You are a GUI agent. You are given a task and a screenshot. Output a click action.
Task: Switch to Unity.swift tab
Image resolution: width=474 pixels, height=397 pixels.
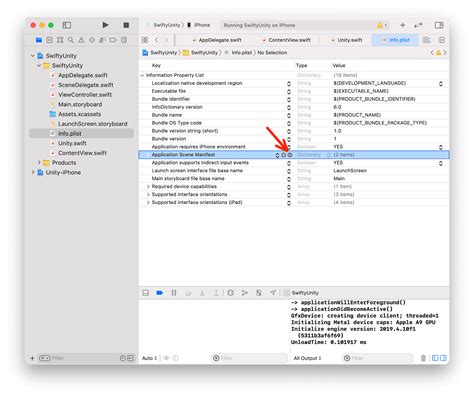pyautogui.click(x=347, y=40)
